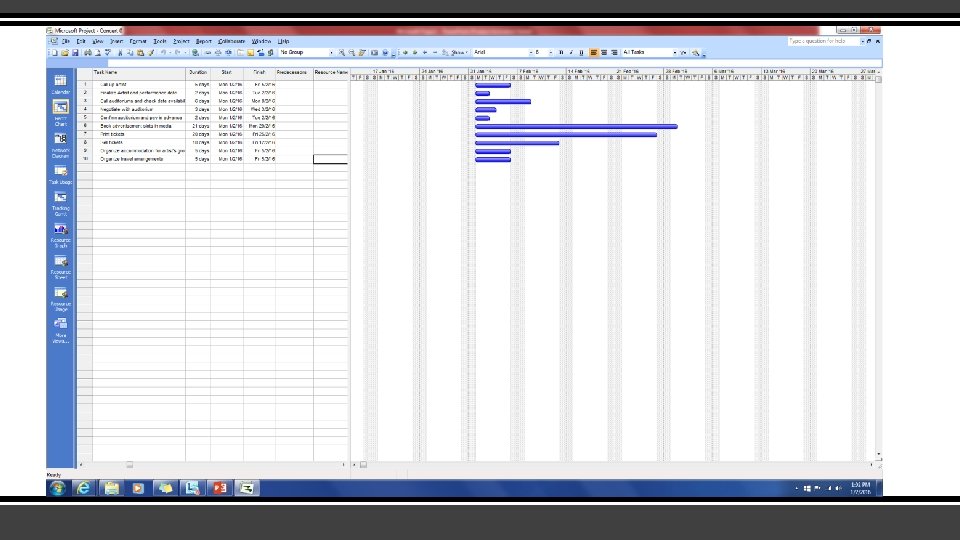Open the Report menu
Viewport: 960px width, 540px height.
pyautogui.click(x=203, y=41)
